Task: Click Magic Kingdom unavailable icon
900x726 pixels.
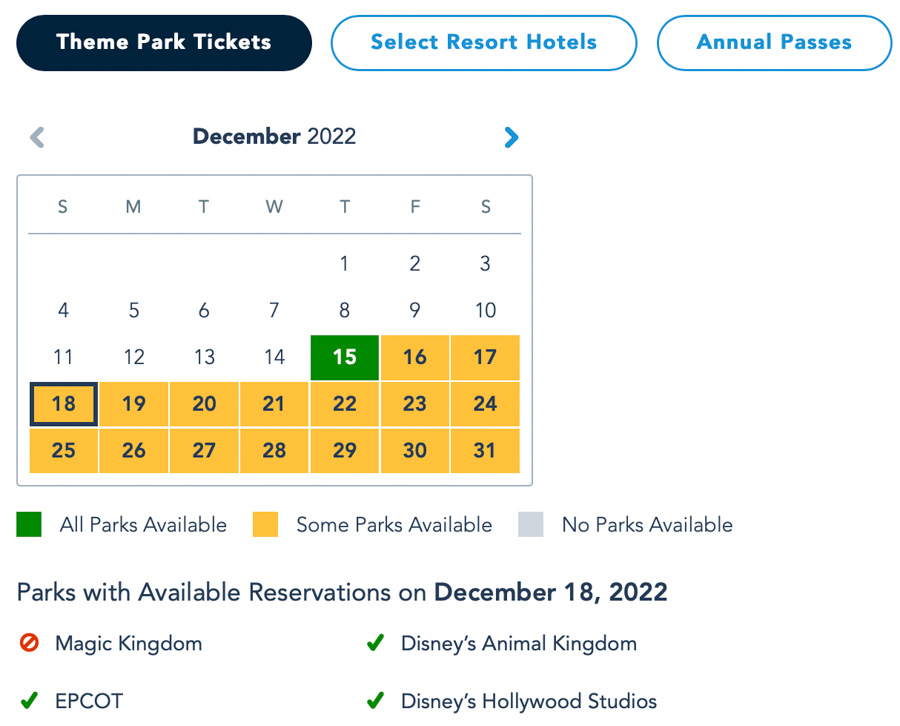Action: (29, 643)
